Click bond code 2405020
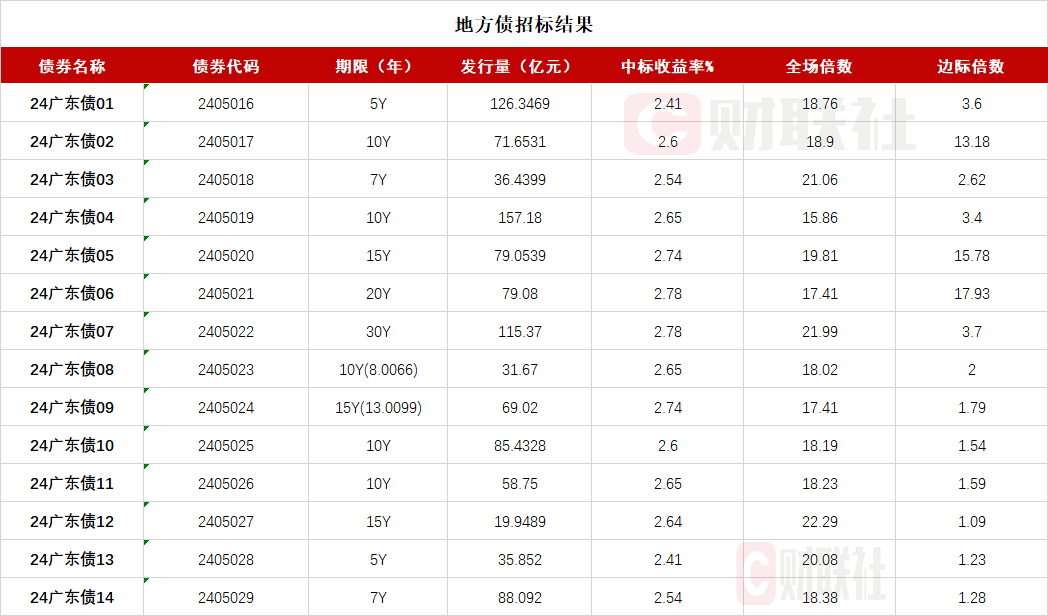The width and height of the screenshot is (1048, 616). pos(226,256)
